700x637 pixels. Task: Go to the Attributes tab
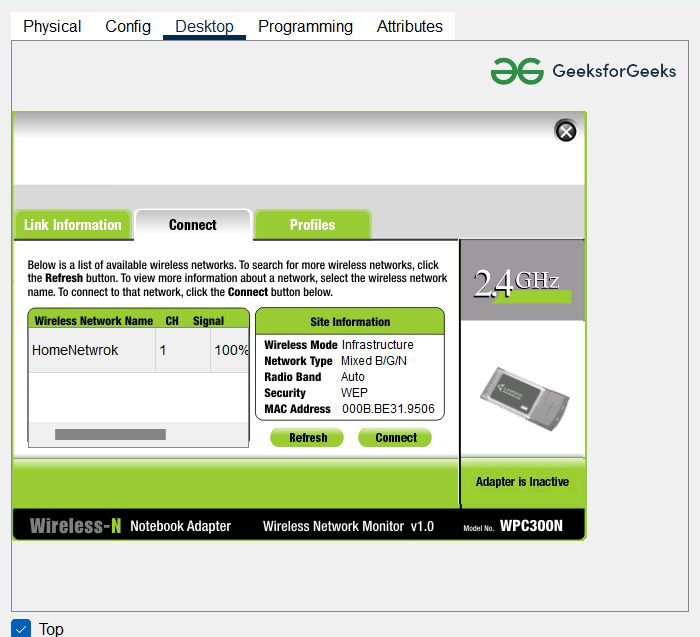tap(409, 26)
